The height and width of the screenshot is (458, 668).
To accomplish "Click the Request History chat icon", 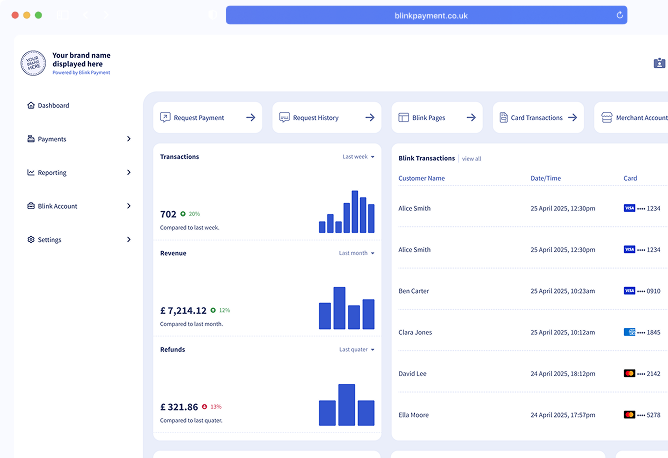I will [x=284, y=117].
